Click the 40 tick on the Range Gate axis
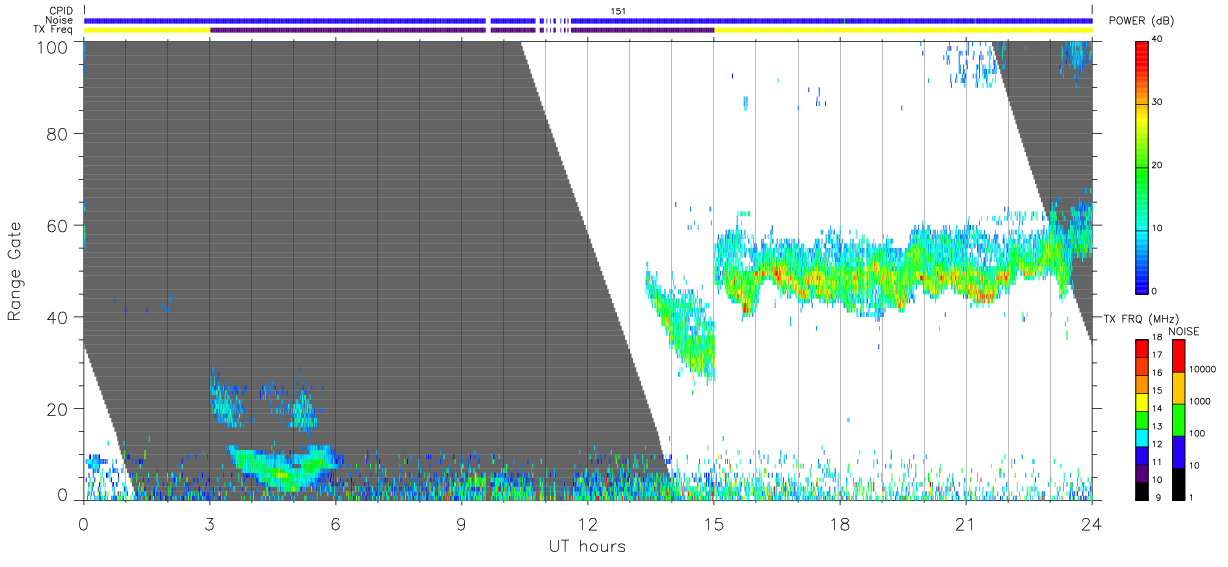The width and height of the screenshot is (1228, 567). (x=59, y=317)
